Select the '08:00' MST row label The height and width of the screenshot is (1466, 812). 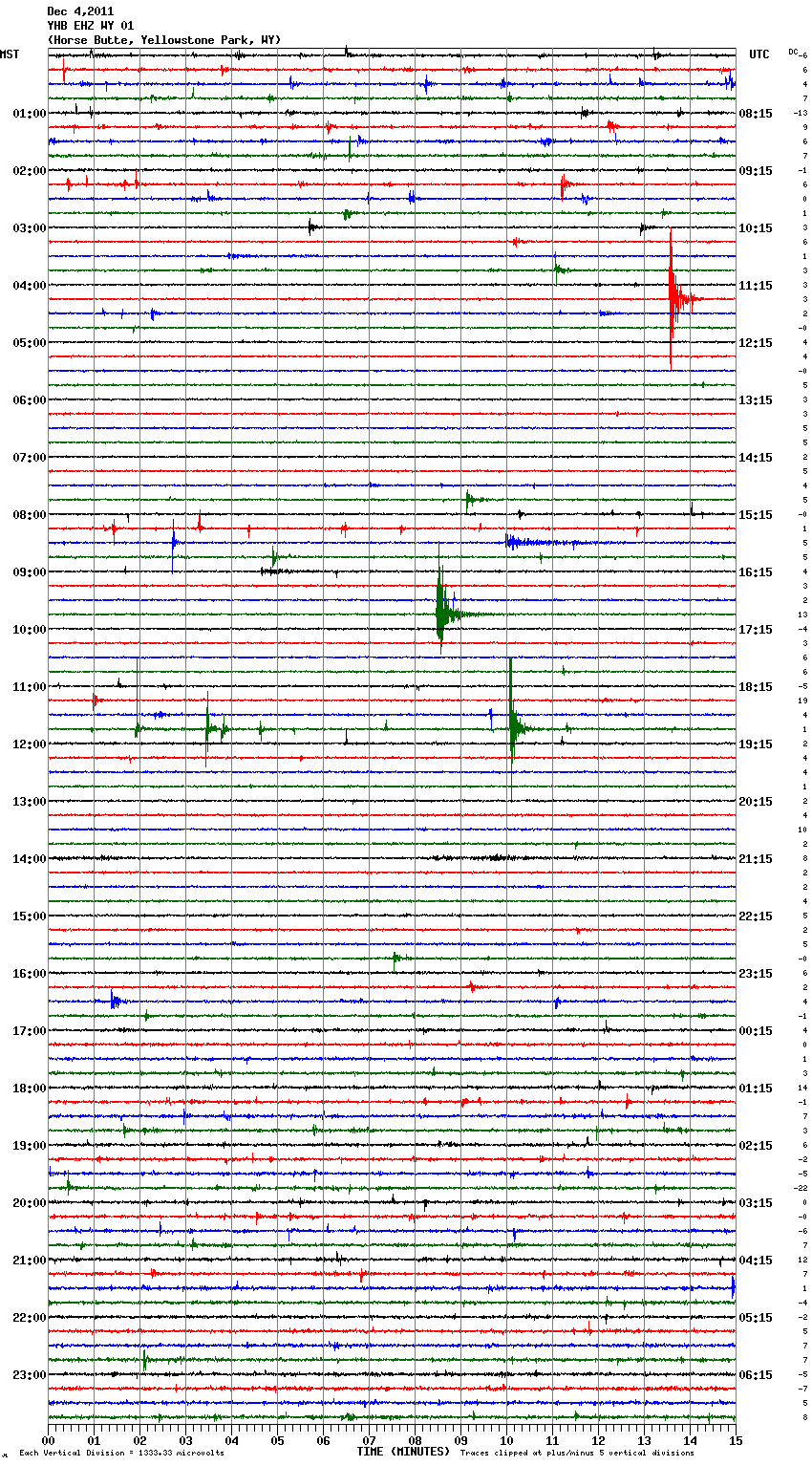[x=30, y=515]
